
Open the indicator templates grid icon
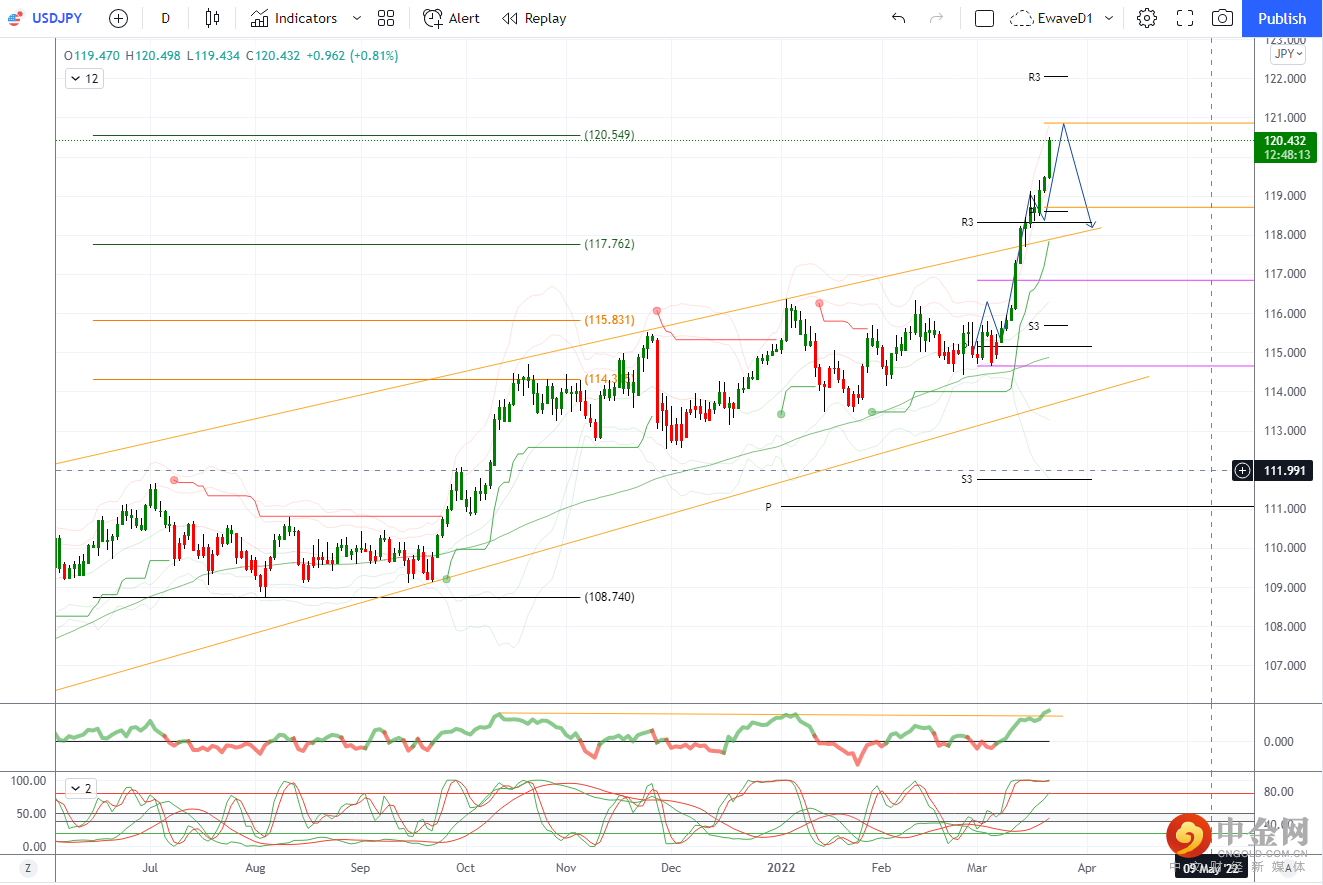[386, 18]
